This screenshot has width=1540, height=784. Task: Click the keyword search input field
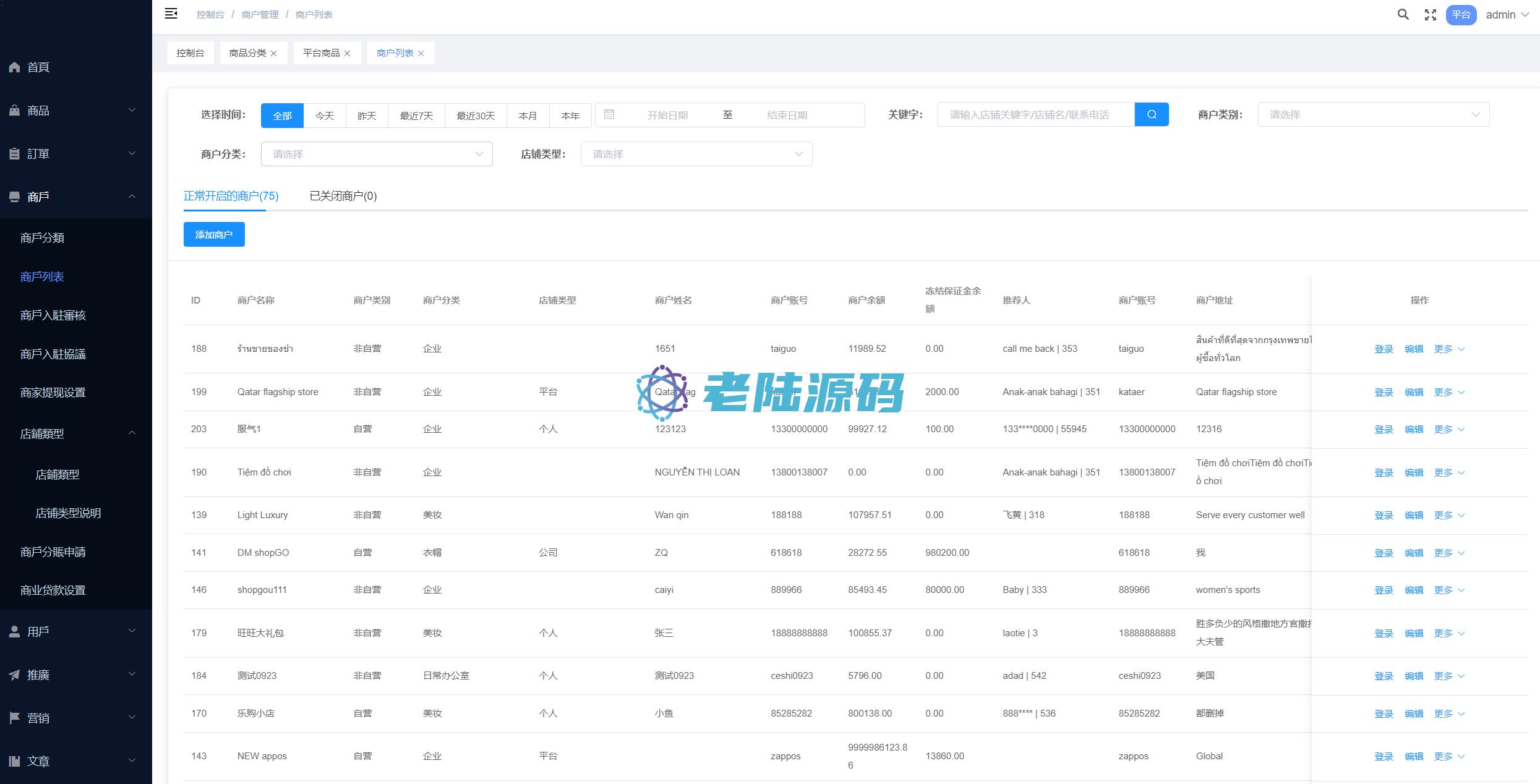click(1036, 114)
